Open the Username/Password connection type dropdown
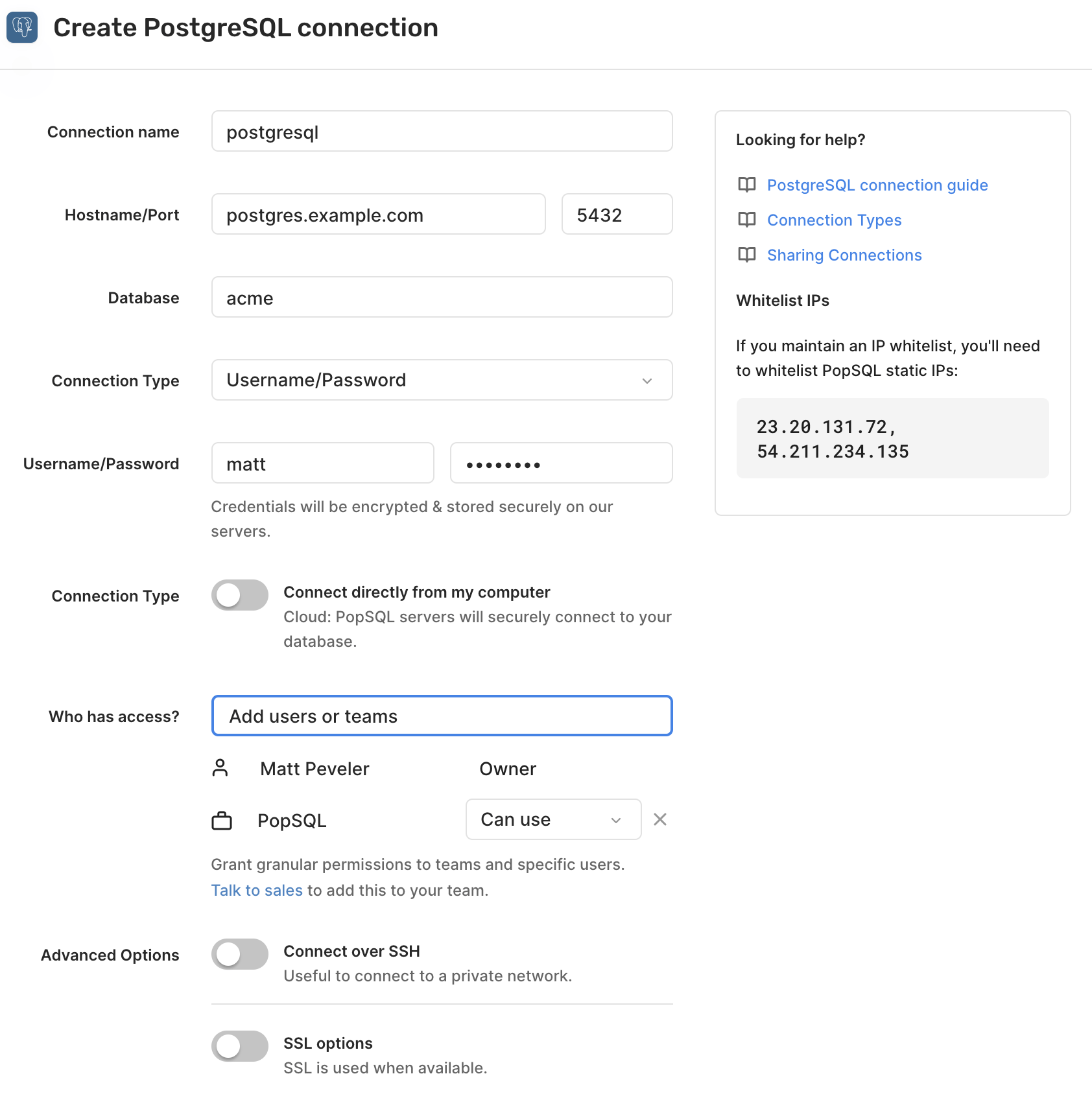This screenshot has width=1092, height=1098. pos(442,380)
